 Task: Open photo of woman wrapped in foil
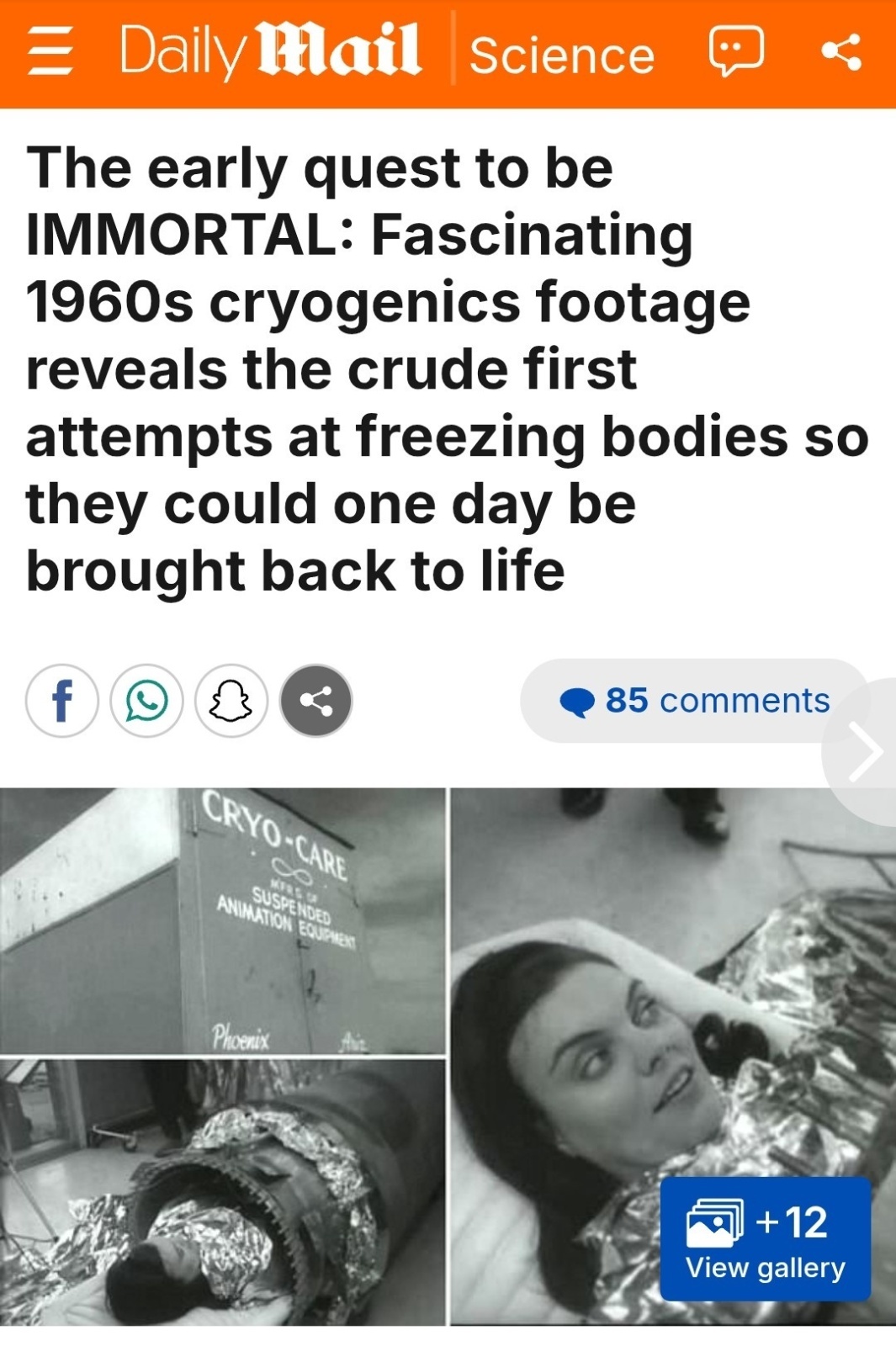tap(673, 1057)
